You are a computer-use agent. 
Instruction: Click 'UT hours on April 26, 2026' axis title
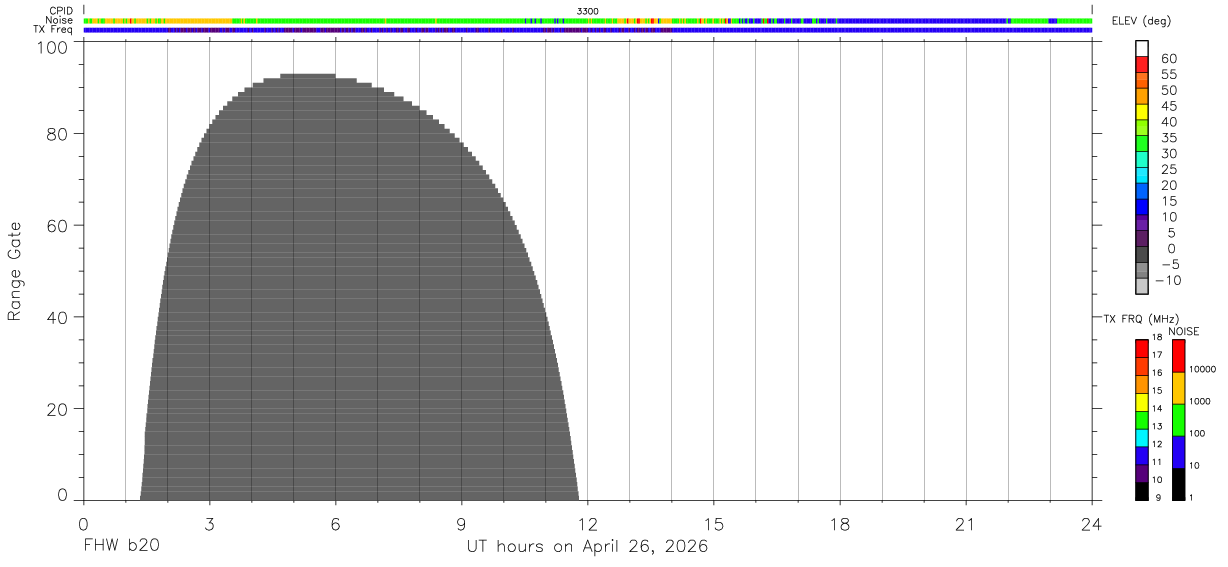tap(587, 547)
